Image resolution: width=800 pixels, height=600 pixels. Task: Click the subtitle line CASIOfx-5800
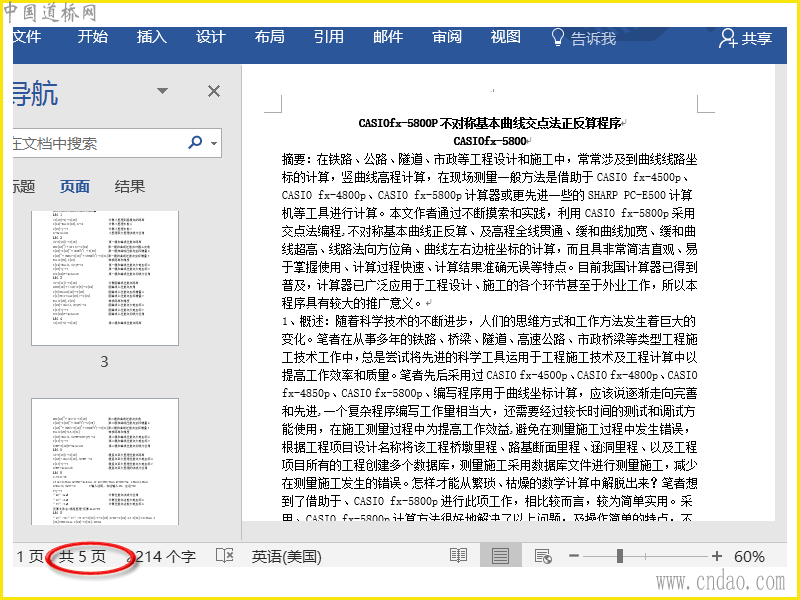pos(490,141)
